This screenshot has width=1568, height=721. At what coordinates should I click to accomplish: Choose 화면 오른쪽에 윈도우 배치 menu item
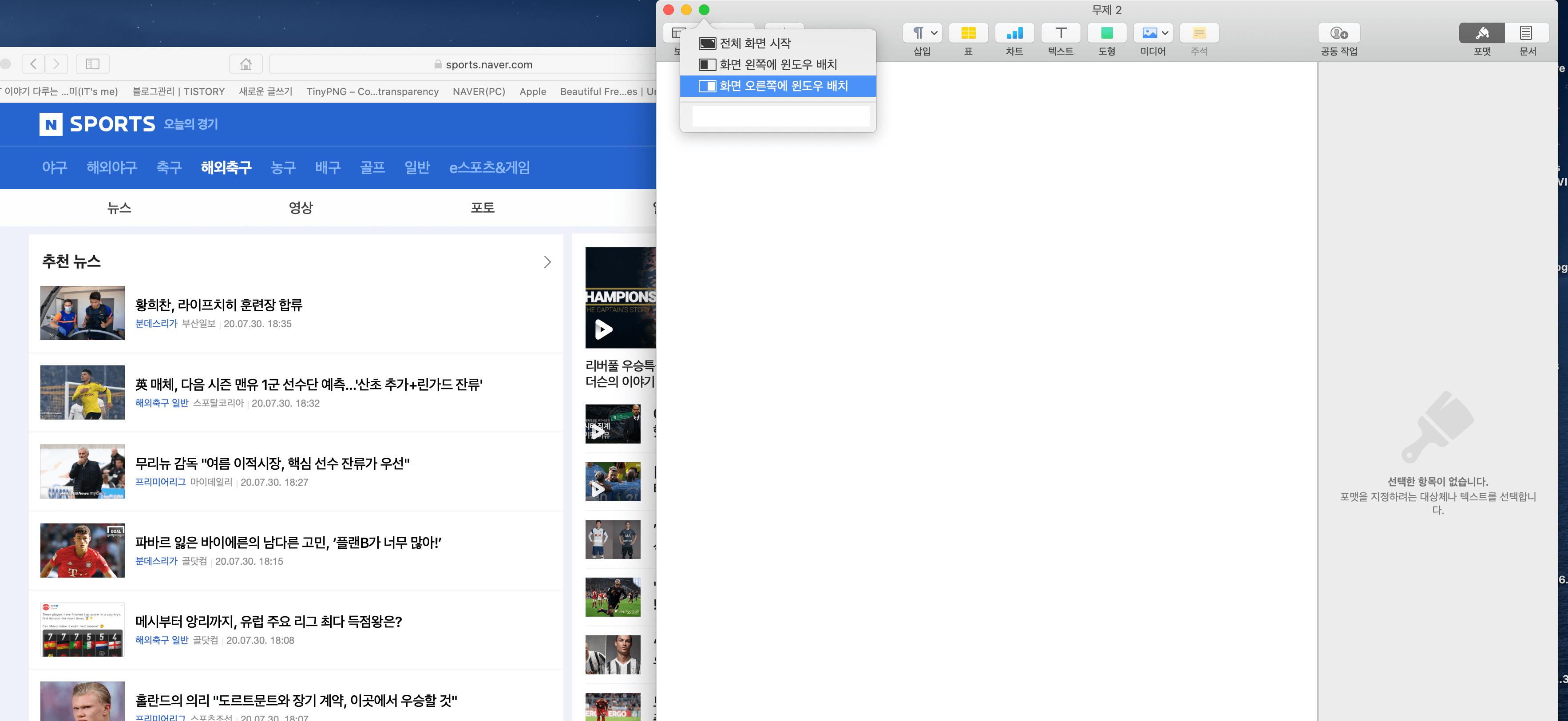[x=783, y=86]
